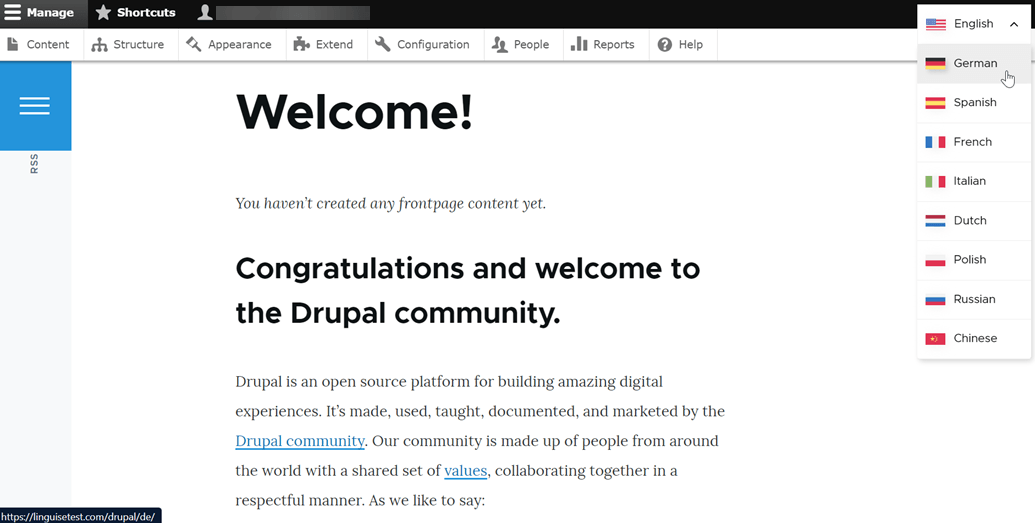Screen dimensions: 1035x523
Task: Click the Shortcuts star icon
Action: click(x=103, y=13)
